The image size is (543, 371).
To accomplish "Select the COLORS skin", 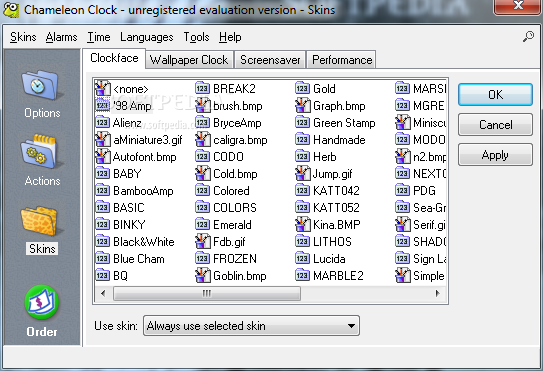I will pos(235,207).
